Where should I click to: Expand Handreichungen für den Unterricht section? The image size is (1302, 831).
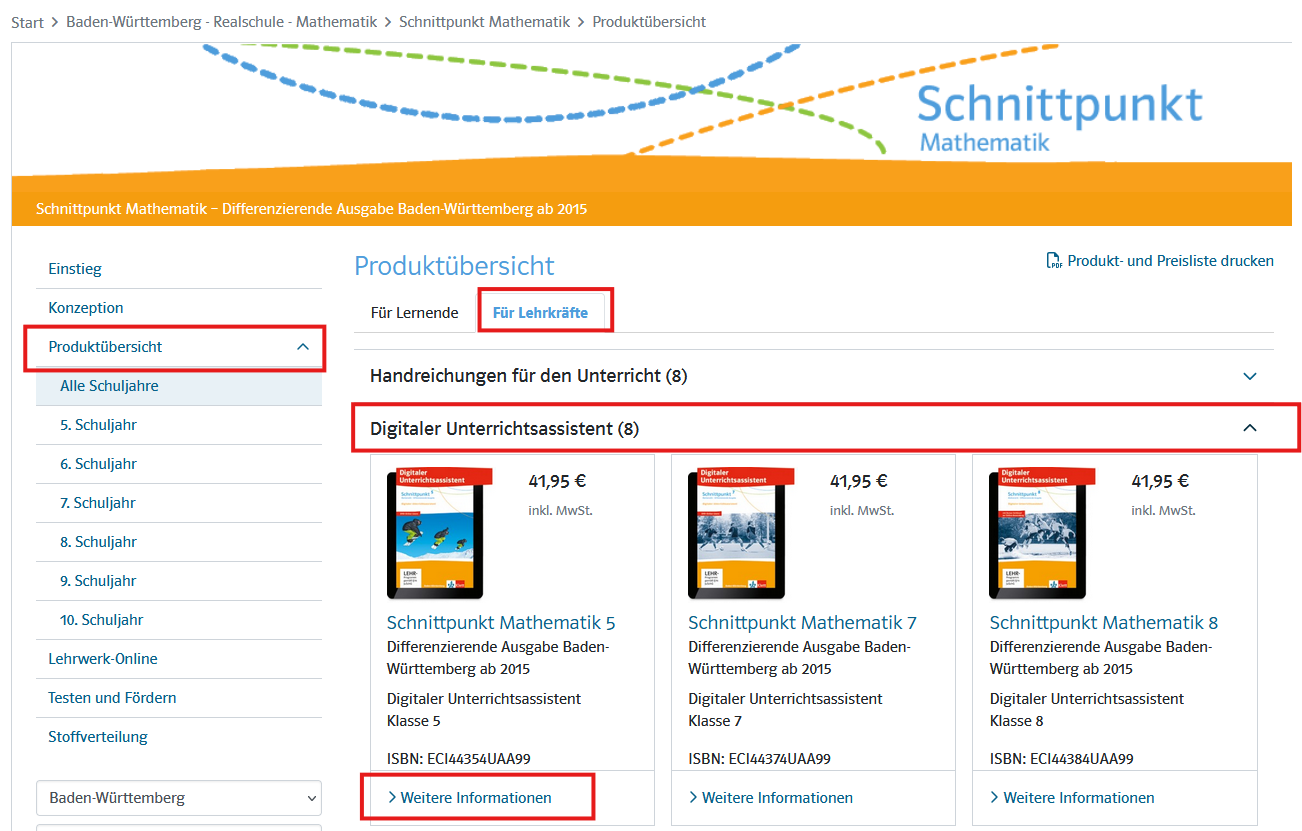pos(814,376)
